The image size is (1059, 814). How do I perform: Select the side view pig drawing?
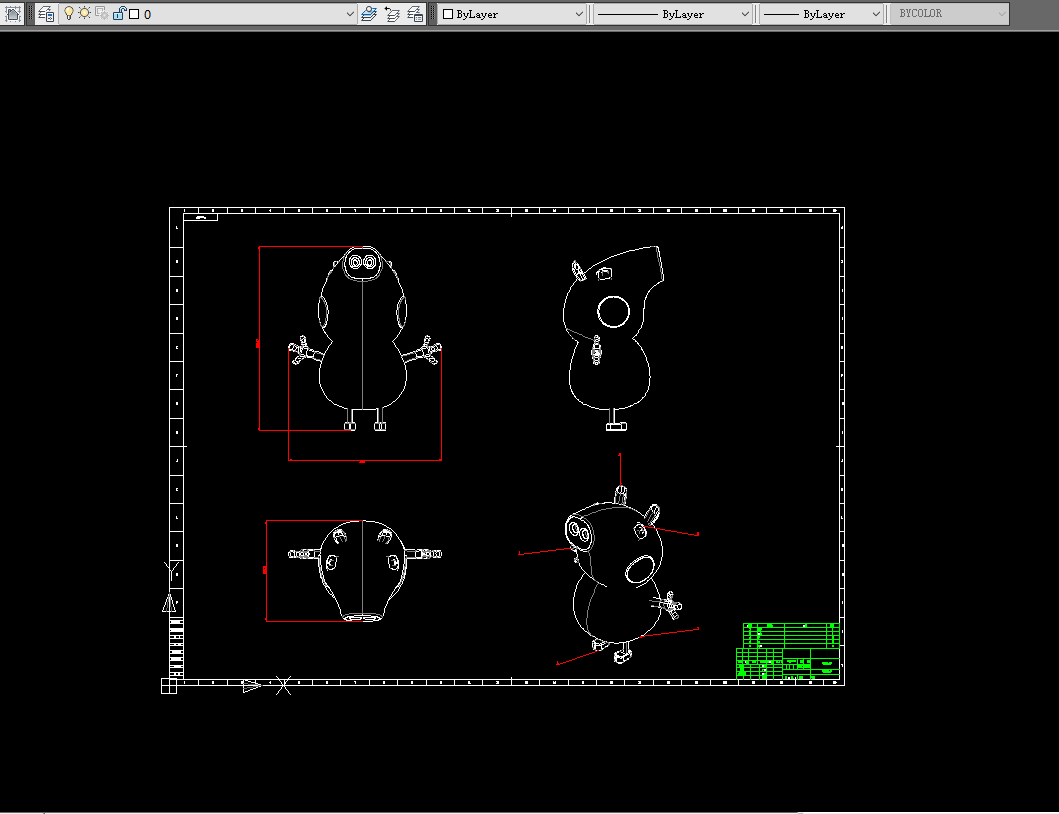pos(613,338)
